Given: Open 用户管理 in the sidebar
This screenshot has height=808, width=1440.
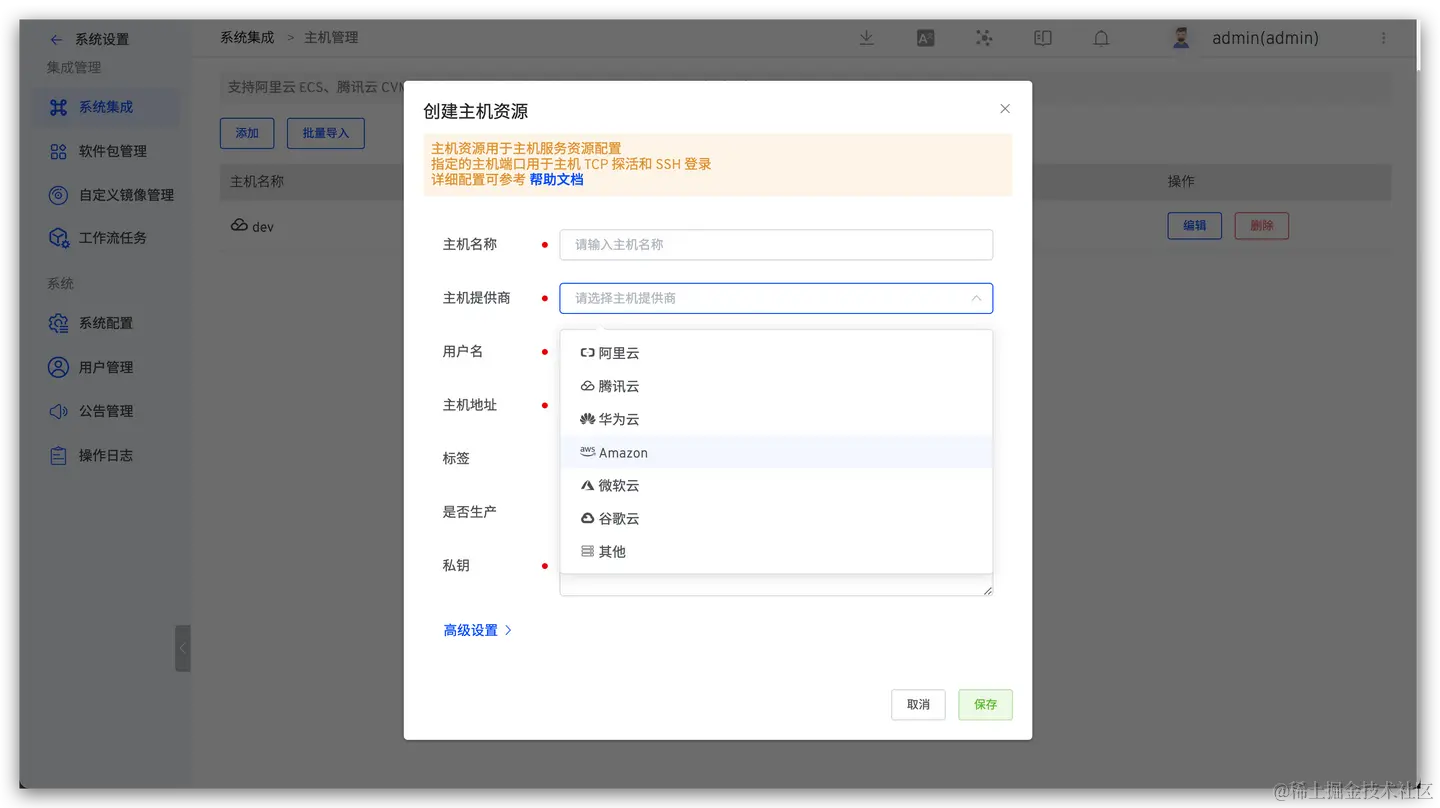Looking at the screenshot, I should click(x=106, y=367).
